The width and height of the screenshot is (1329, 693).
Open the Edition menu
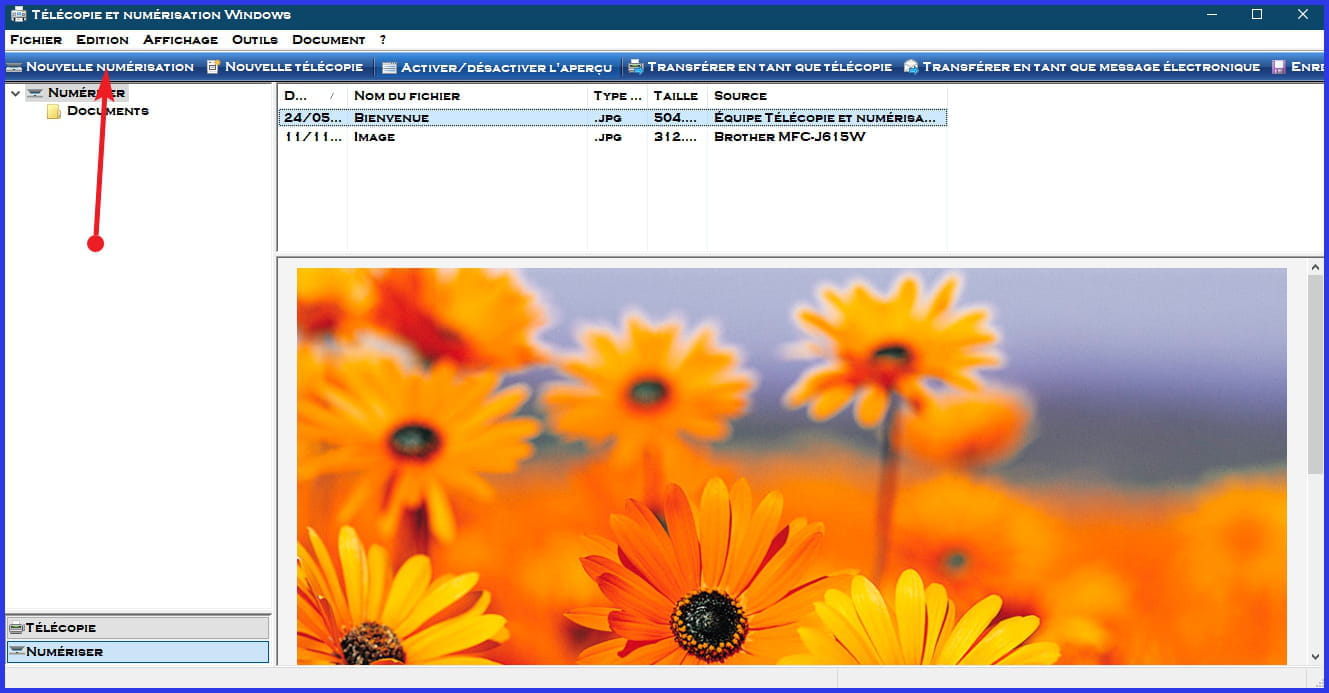(x=102, y=40)
